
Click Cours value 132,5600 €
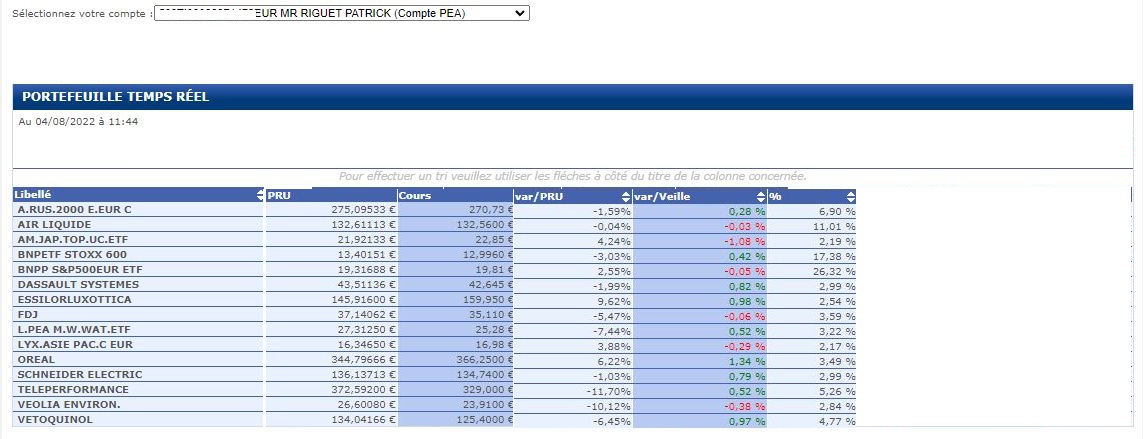click(x=485, y=225)
